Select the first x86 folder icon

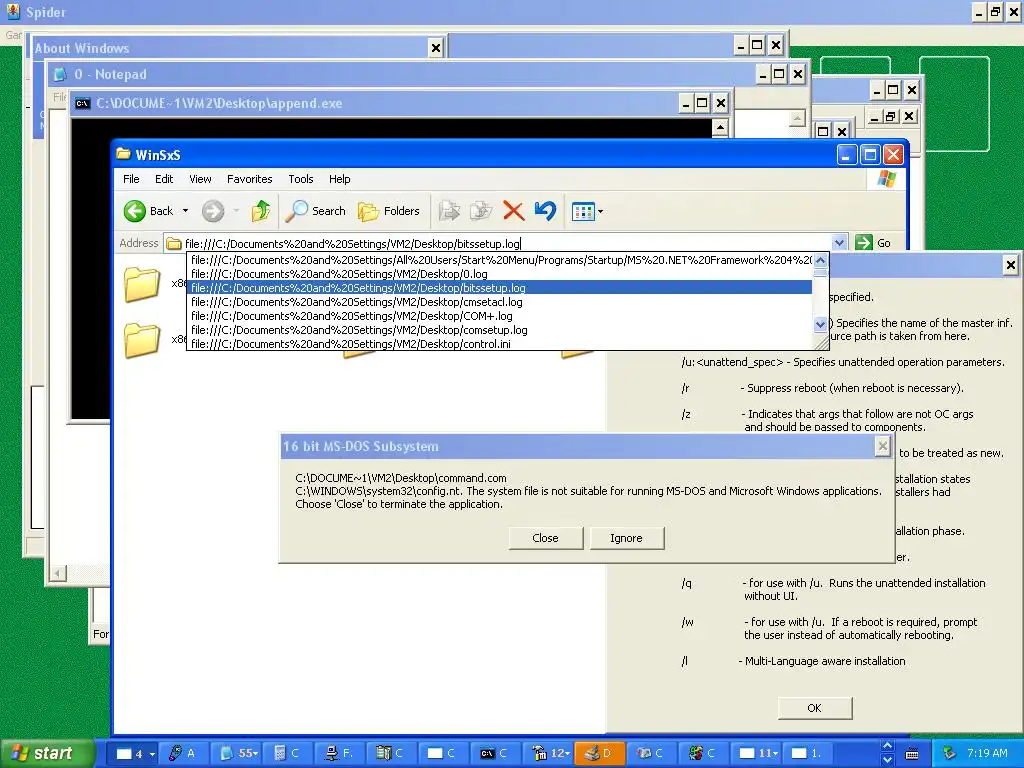point(142,284)
